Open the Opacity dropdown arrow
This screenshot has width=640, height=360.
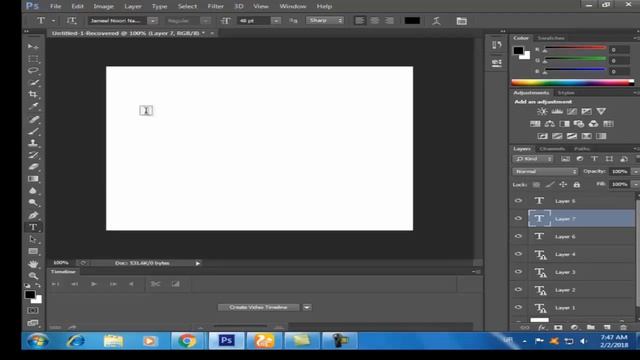[x=635, y=172]
